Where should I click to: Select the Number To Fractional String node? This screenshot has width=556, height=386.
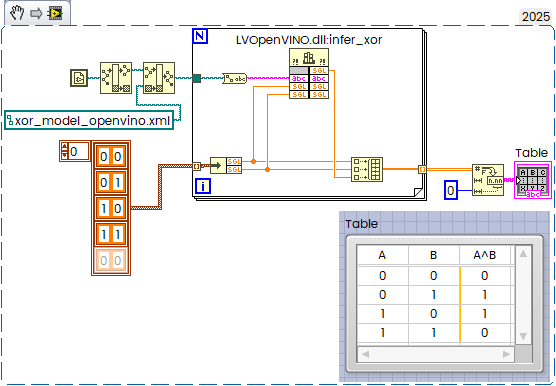(x=488, y=180)
